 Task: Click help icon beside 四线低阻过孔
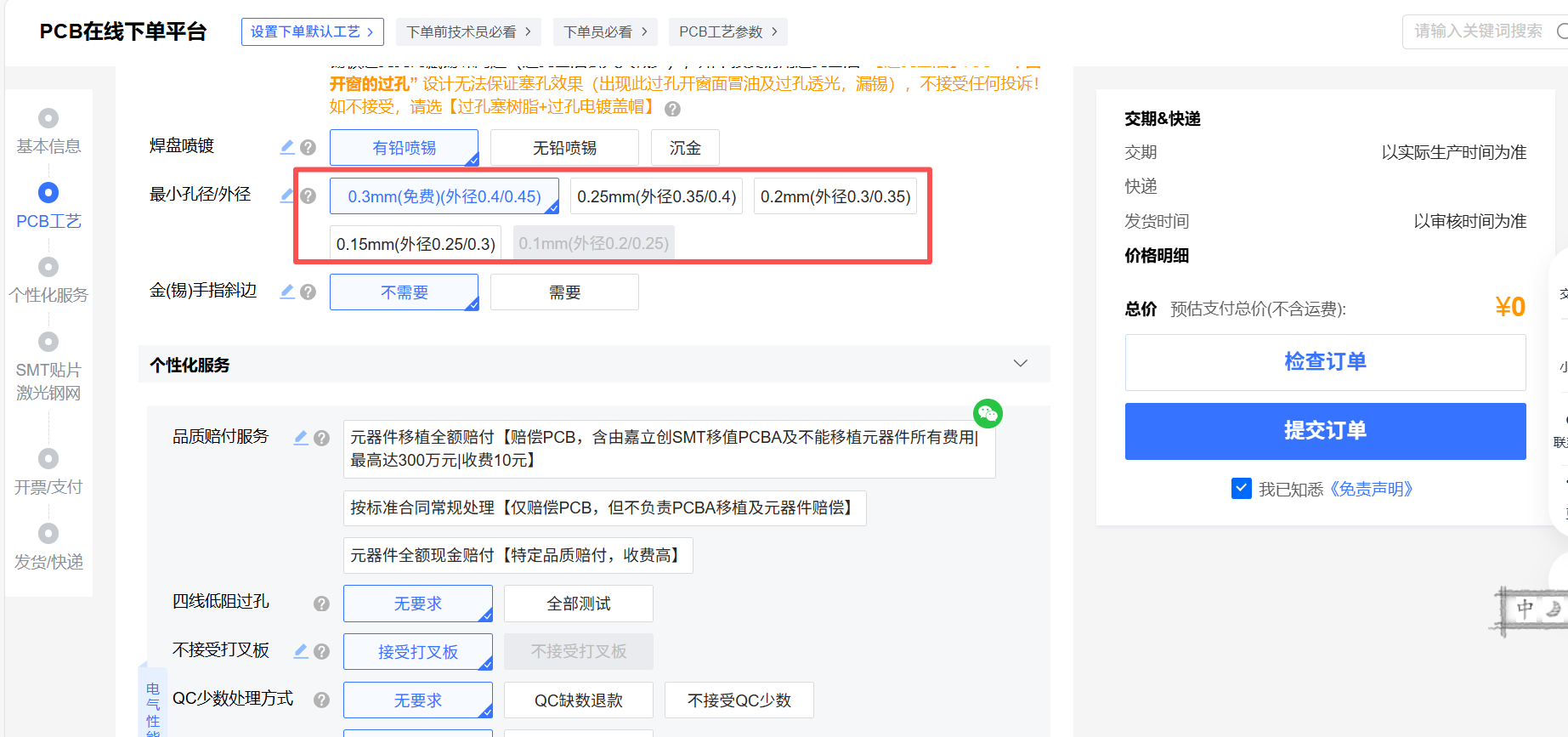(321, 604)
